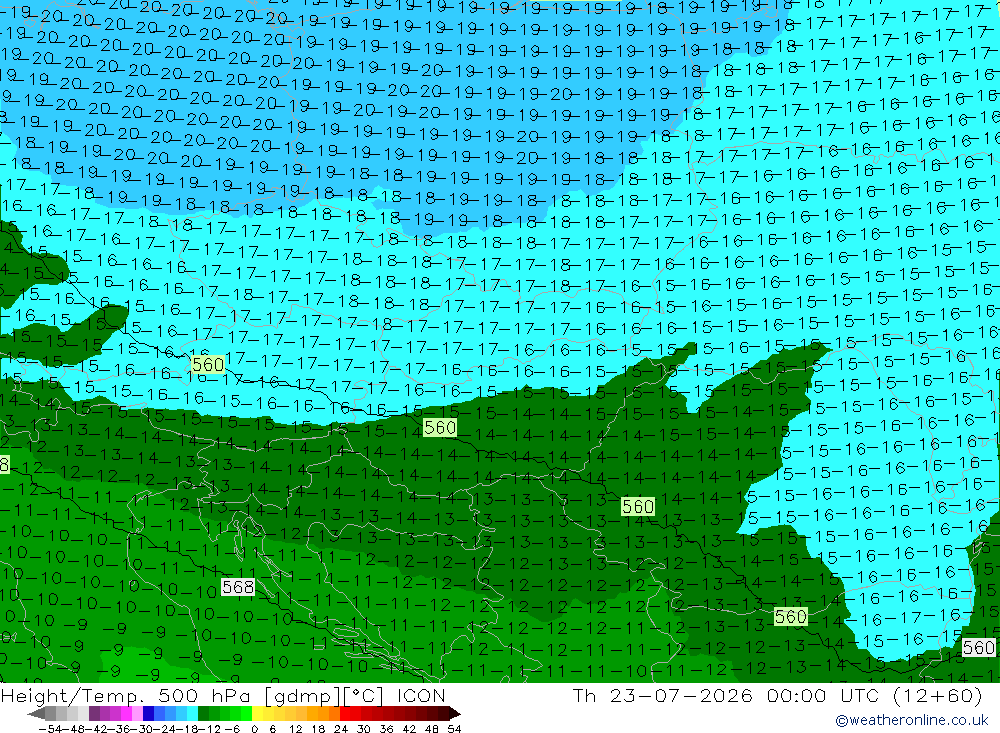Click the white-background 560 contour label
1000x733 pixels.
click(978, 648)
